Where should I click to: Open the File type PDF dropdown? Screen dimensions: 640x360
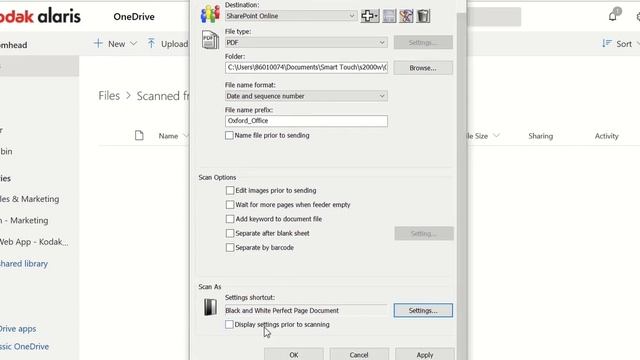(306, 42)
